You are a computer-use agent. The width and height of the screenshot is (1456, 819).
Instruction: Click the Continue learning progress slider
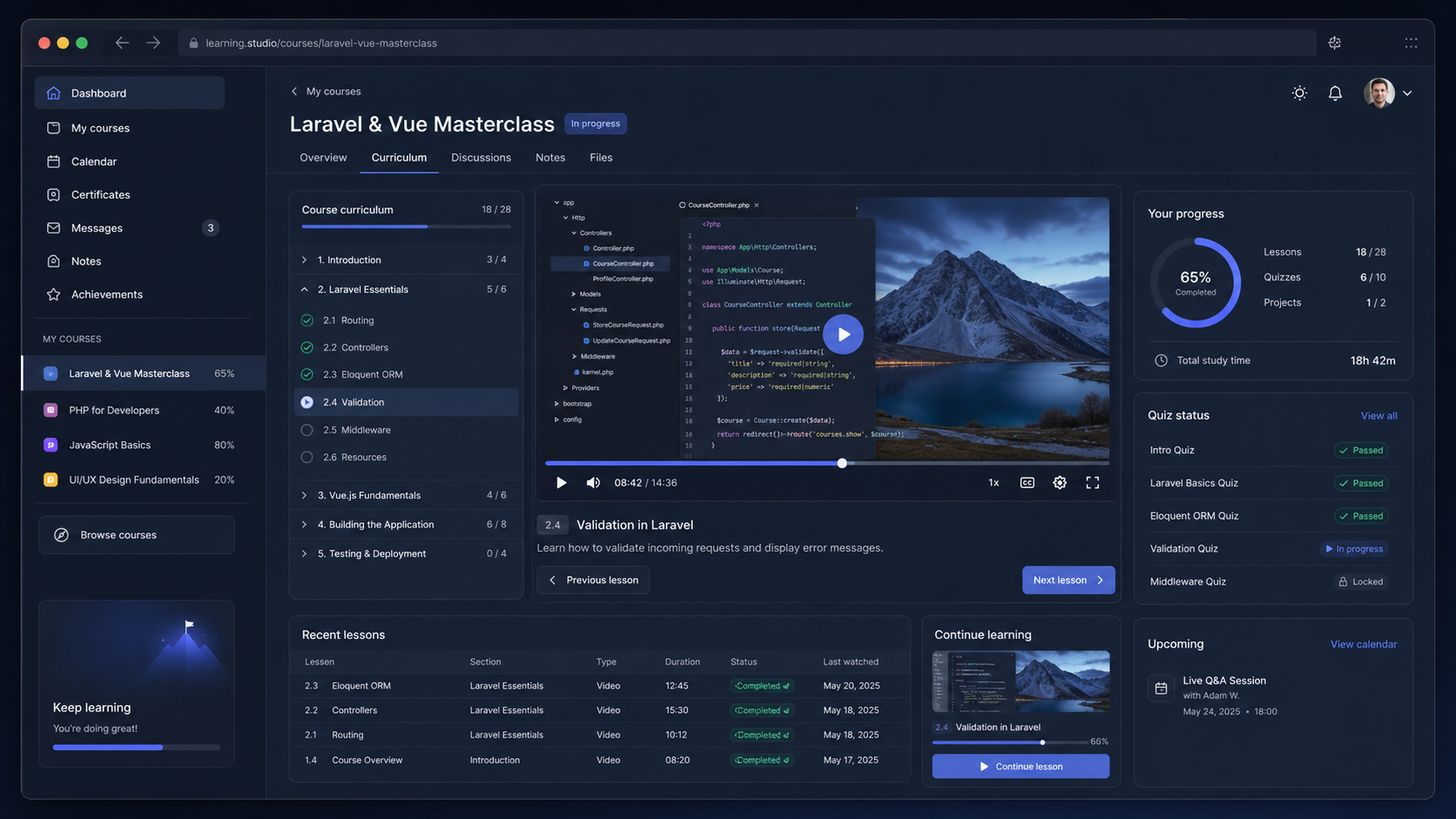coord(1042,742)
